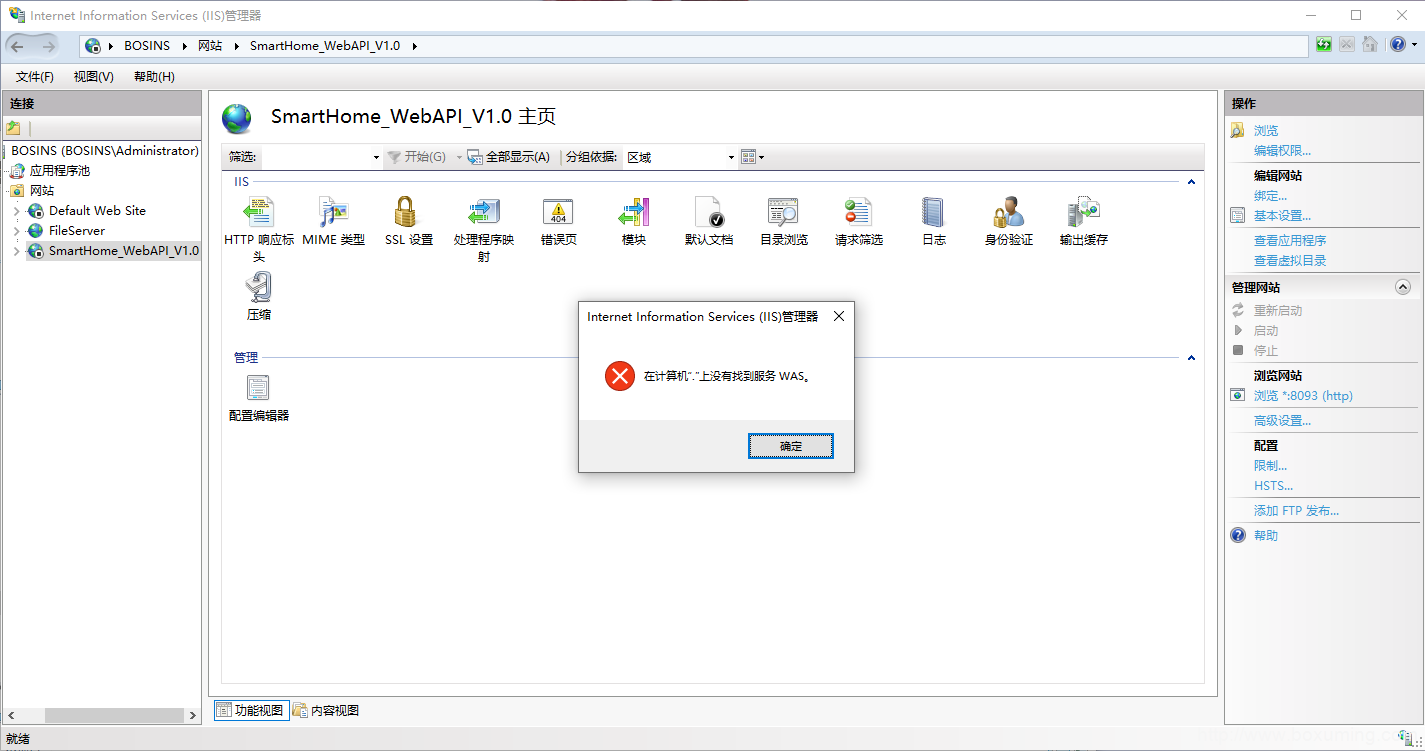Open the SSL 设置 feature icon
Screen dimensions: 1425x751
coord(408,221)
